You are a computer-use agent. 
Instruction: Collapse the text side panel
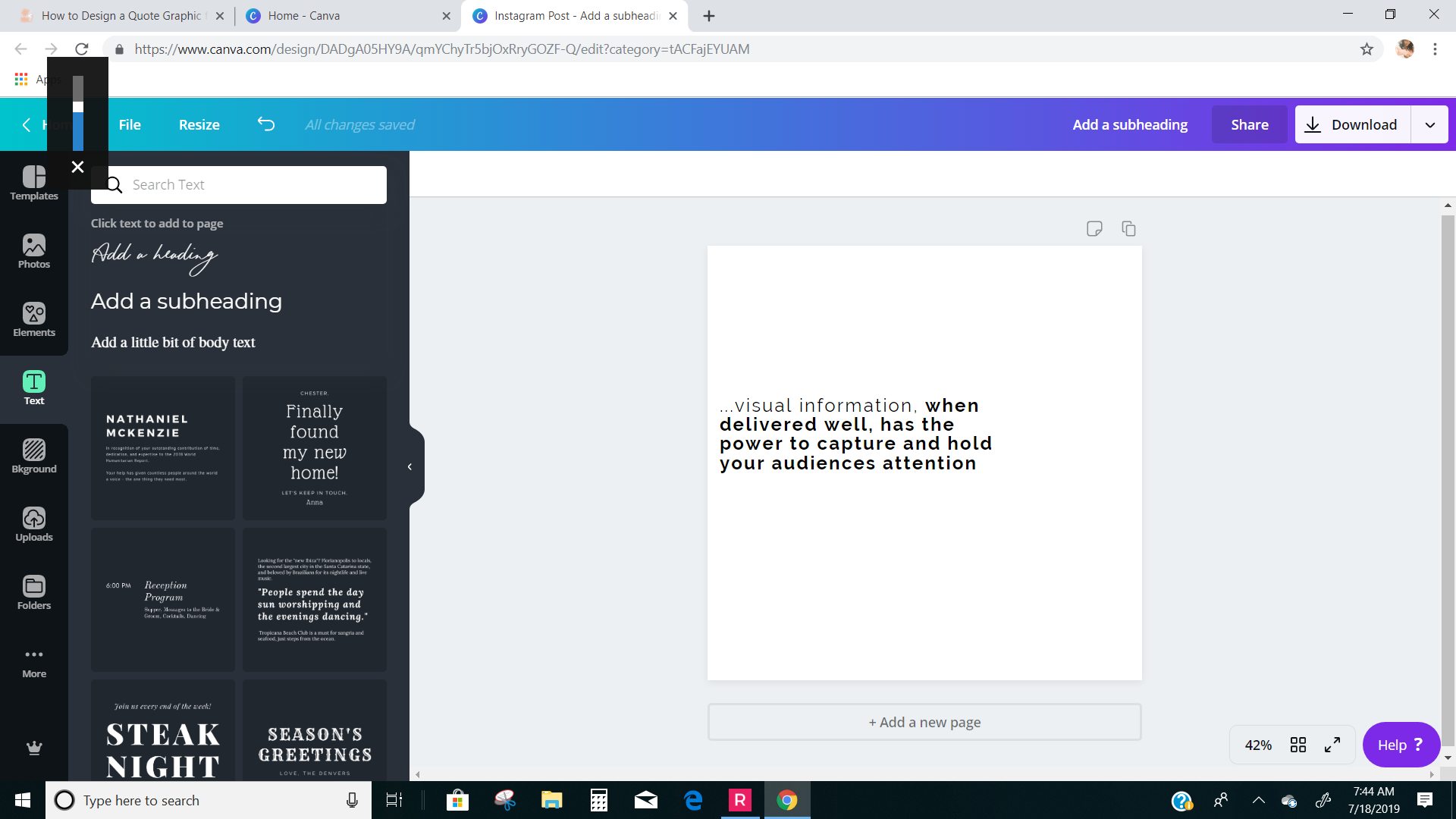(410, 467)
